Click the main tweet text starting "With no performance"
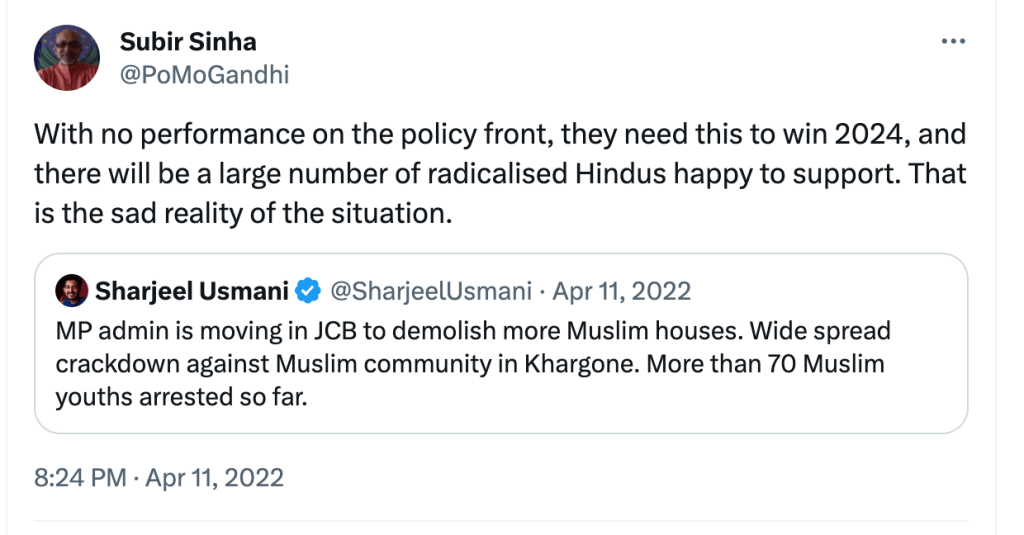The image size is (1024, 535). click(x=300, y=134)
